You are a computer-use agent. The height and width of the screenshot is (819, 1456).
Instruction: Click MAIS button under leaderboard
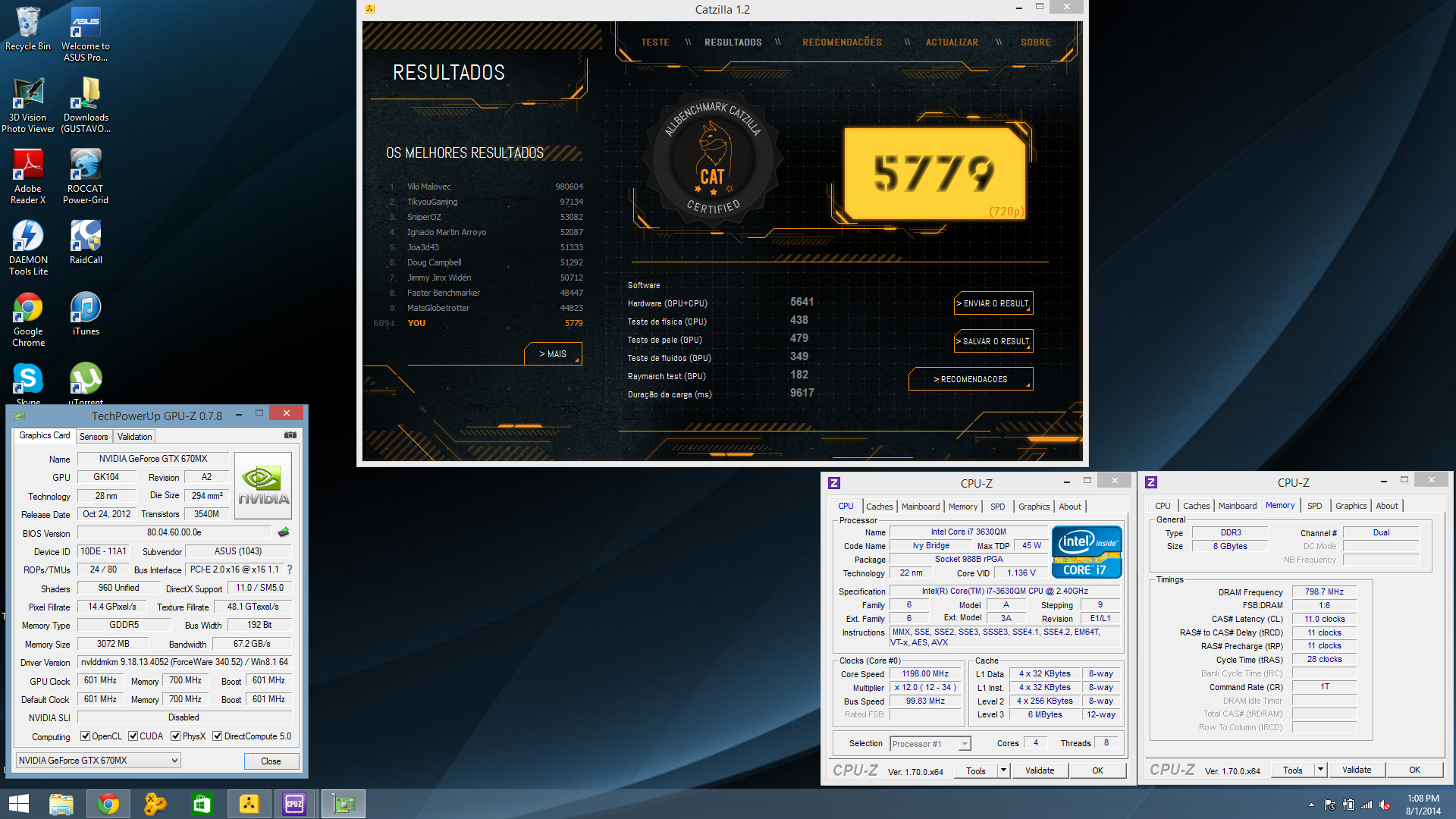tap(553, 354)
